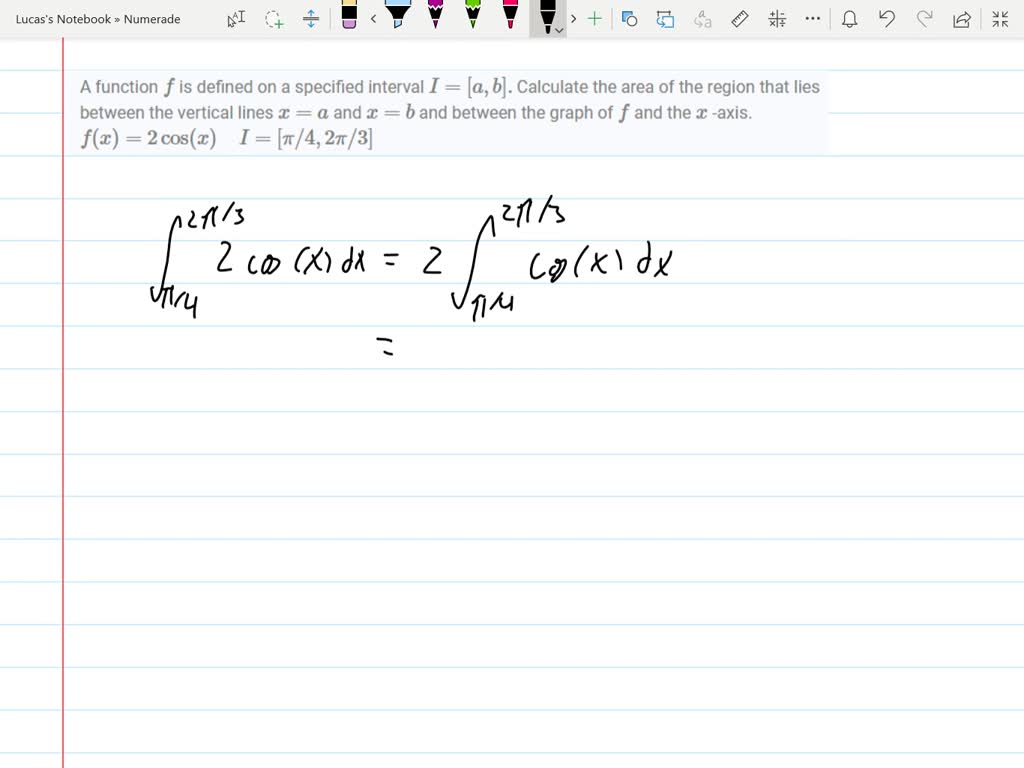The width and height of the screenshot is (1024, 768).
Task: Pick the blue Highlighter tool
Action: (398, 18)
